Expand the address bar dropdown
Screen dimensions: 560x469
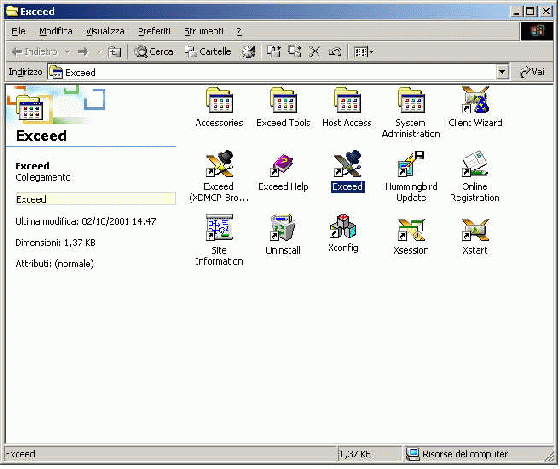(502, 72)
